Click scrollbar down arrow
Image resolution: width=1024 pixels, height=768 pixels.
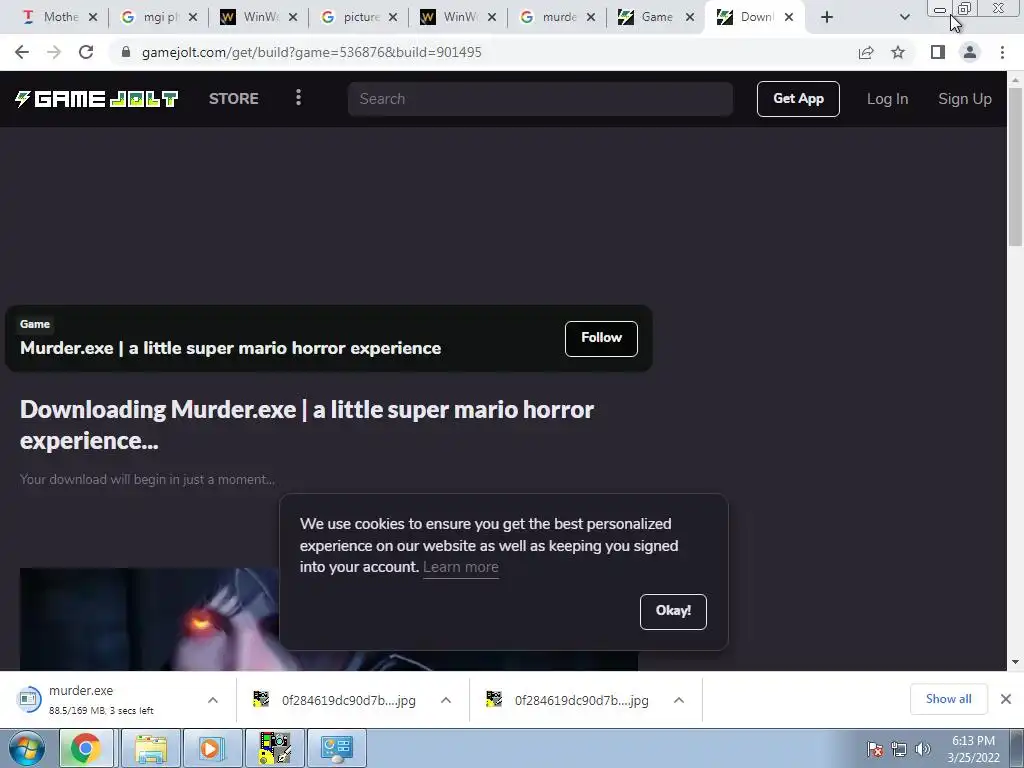tap(1015, 662)
